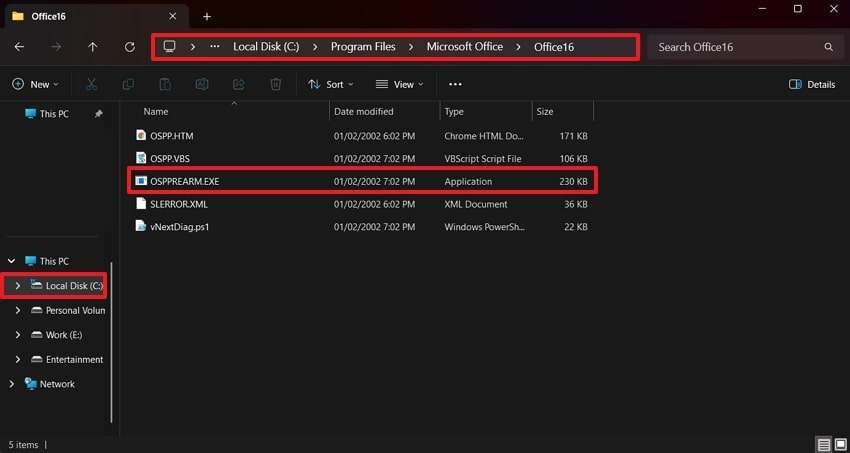The image size is (850, 453).
Task: Click the Paste toolbar icon
Action: [x=165, y=85]
